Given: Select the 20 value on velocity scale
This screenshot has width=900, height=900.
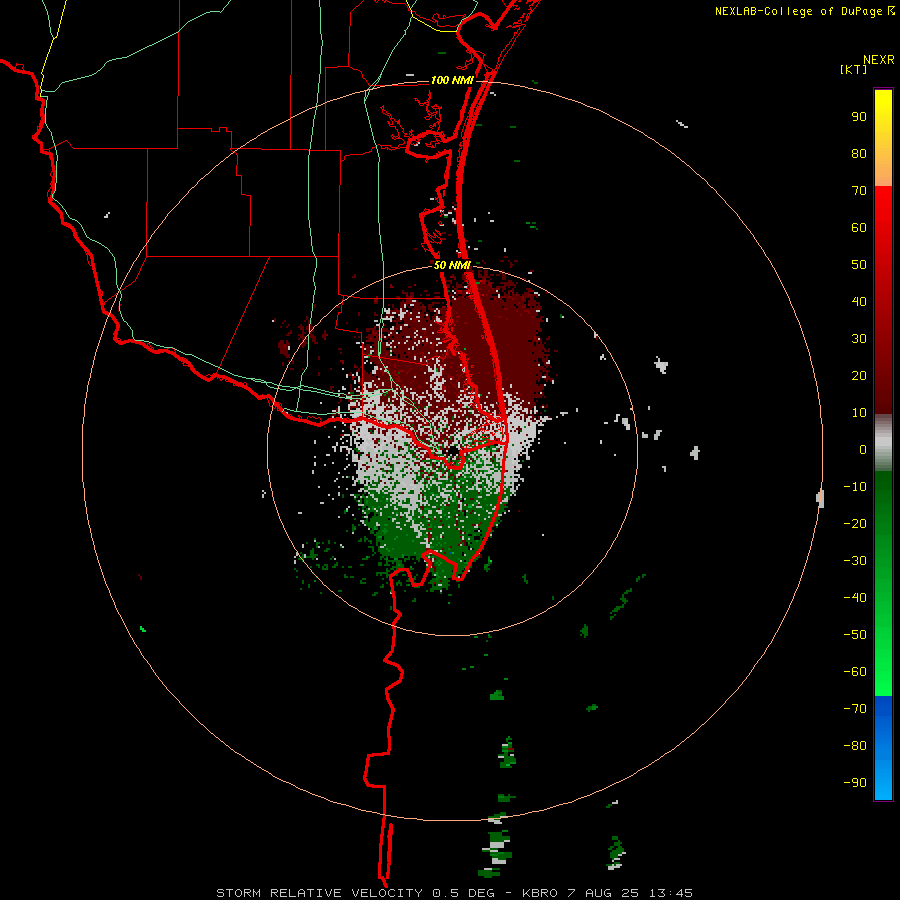Looking at the screenshot, I should [859, 375].
